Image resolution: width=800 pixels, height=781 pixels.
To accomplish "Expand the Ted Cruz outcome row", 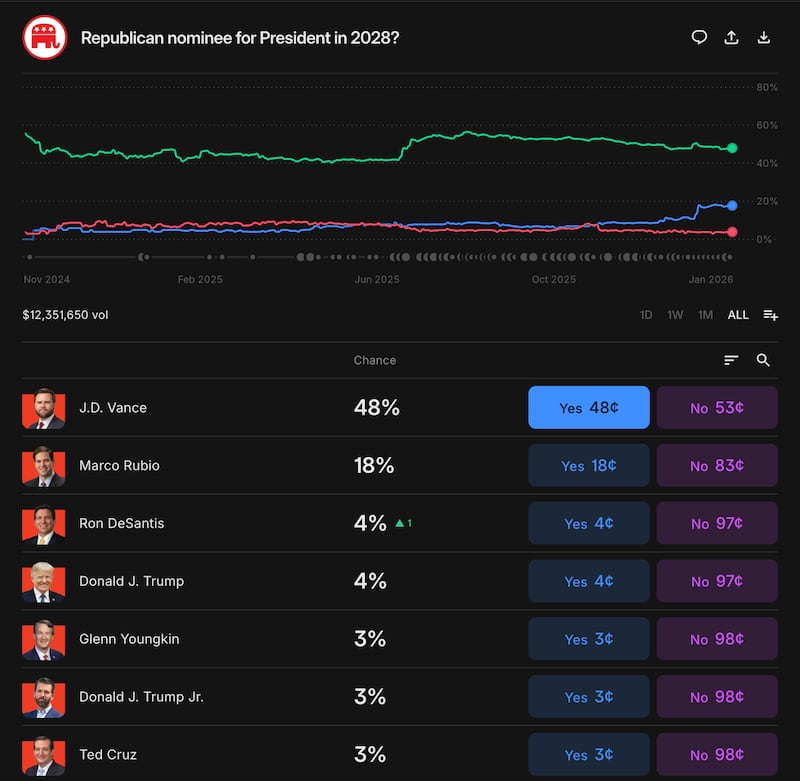I will point(108,755).
